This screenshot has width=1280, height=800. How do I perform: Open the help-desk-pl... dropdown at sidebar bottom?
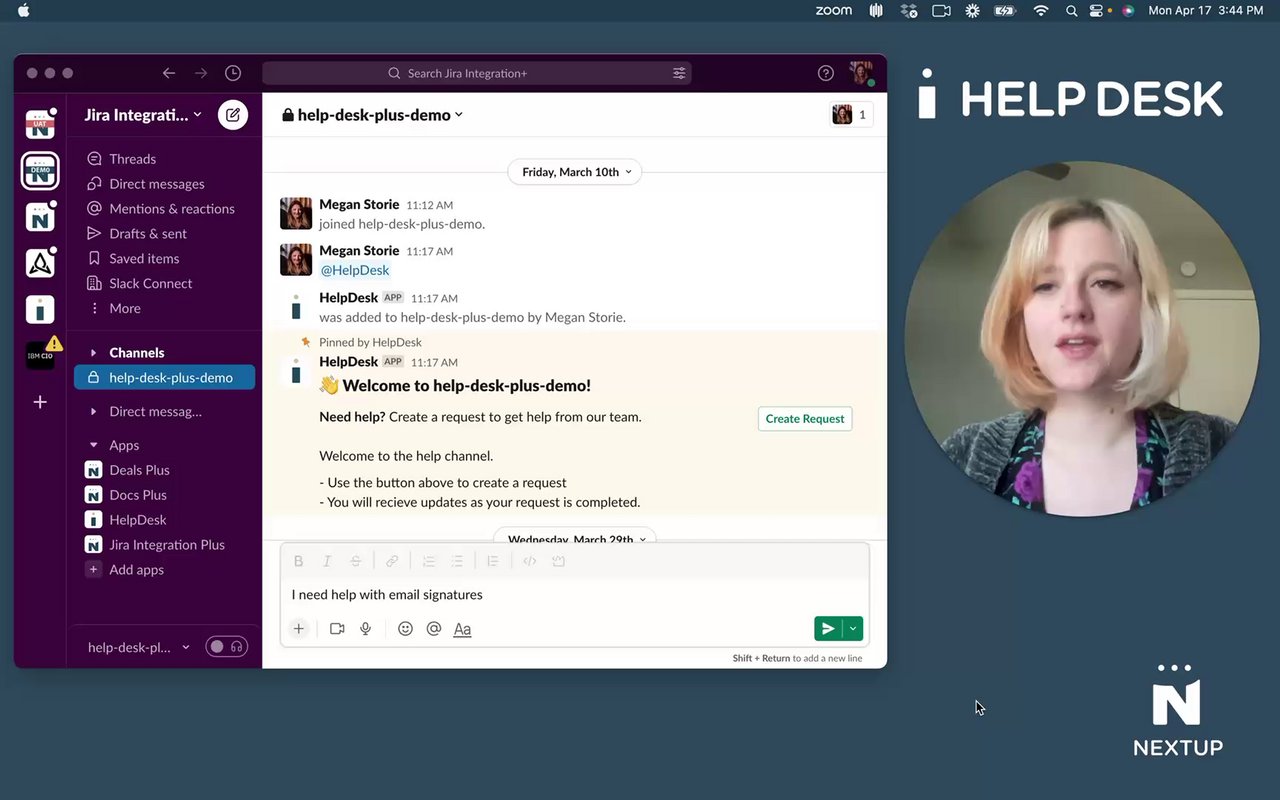tap(139, 647)
